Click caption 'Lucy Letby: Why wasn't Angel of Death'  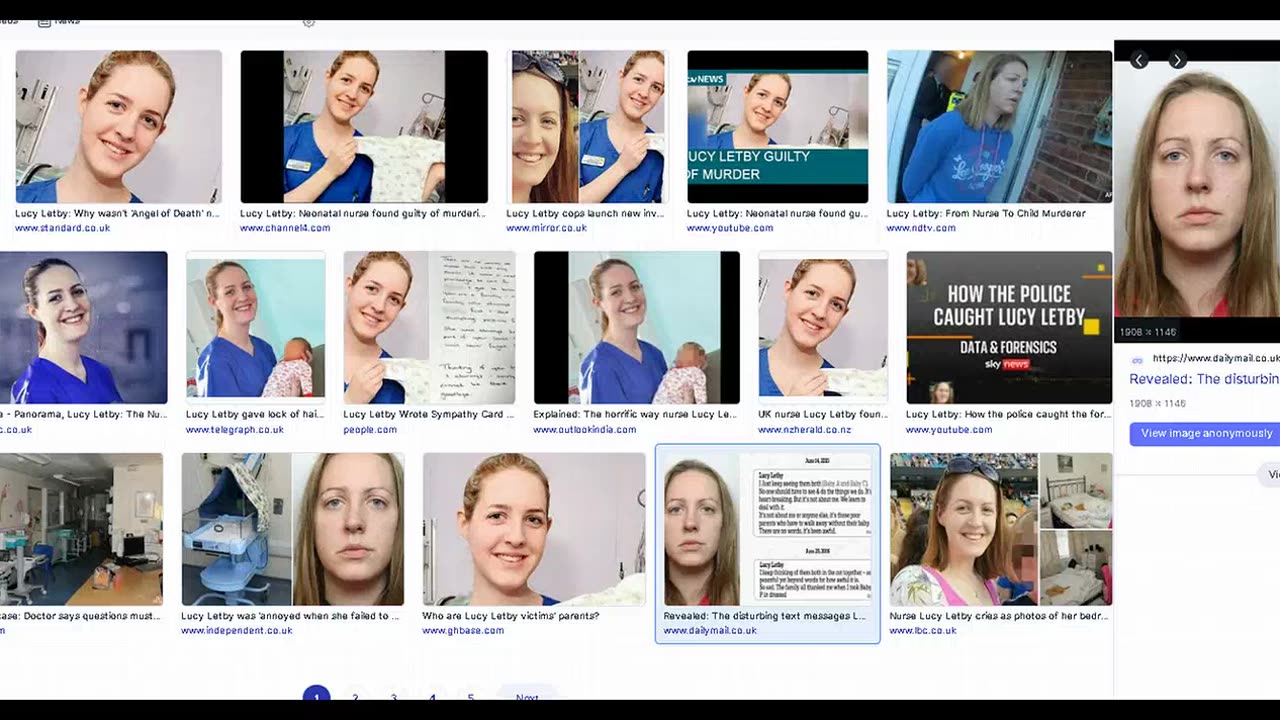[117, 214]
